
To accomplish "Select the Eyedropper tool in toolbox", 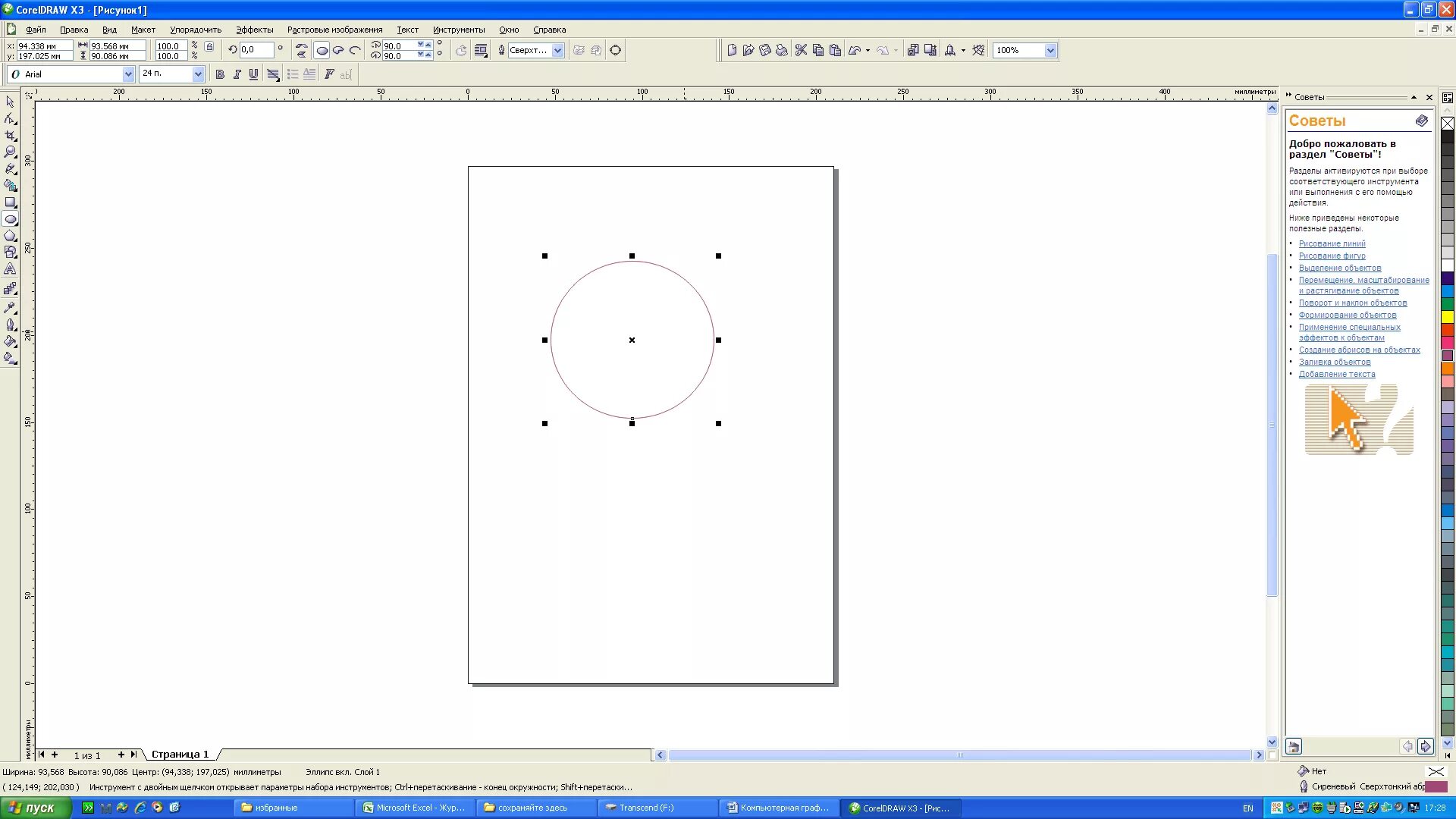I will (10, 307).
